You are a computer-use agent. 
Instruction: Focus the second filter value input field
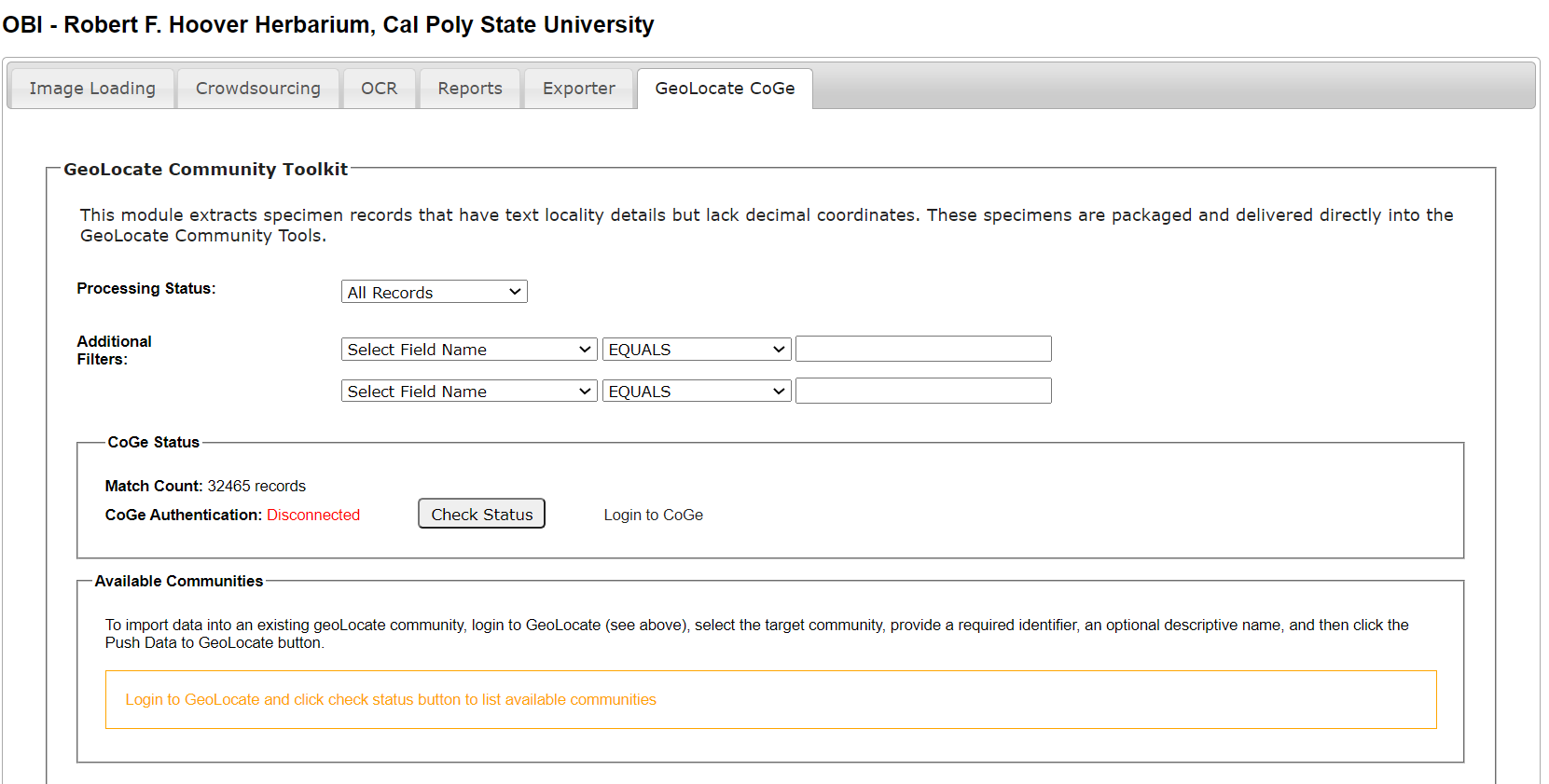(x=923, y=391)
